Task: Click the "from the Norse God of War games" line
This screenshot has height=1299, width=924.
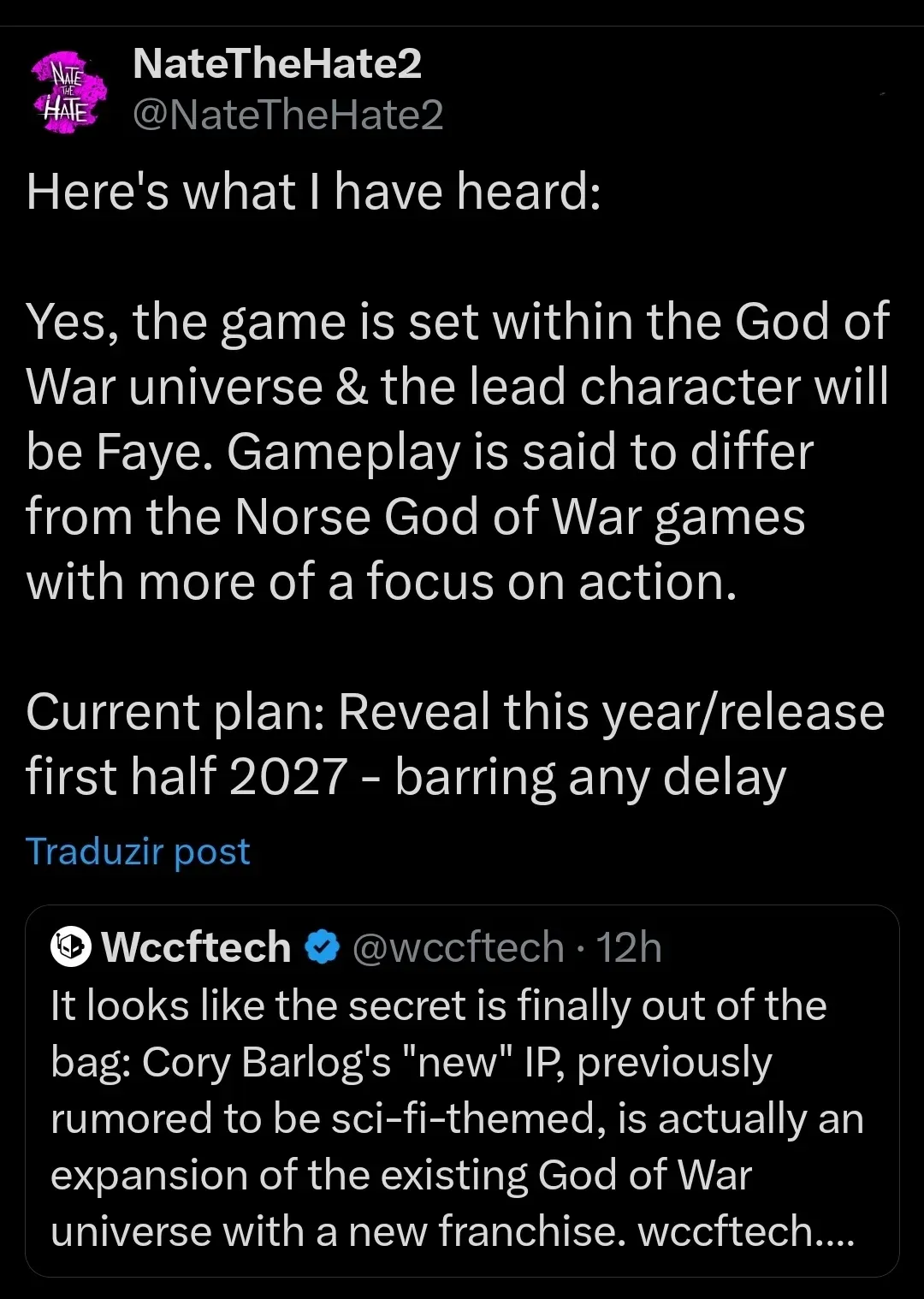Action: coord(415,517)
